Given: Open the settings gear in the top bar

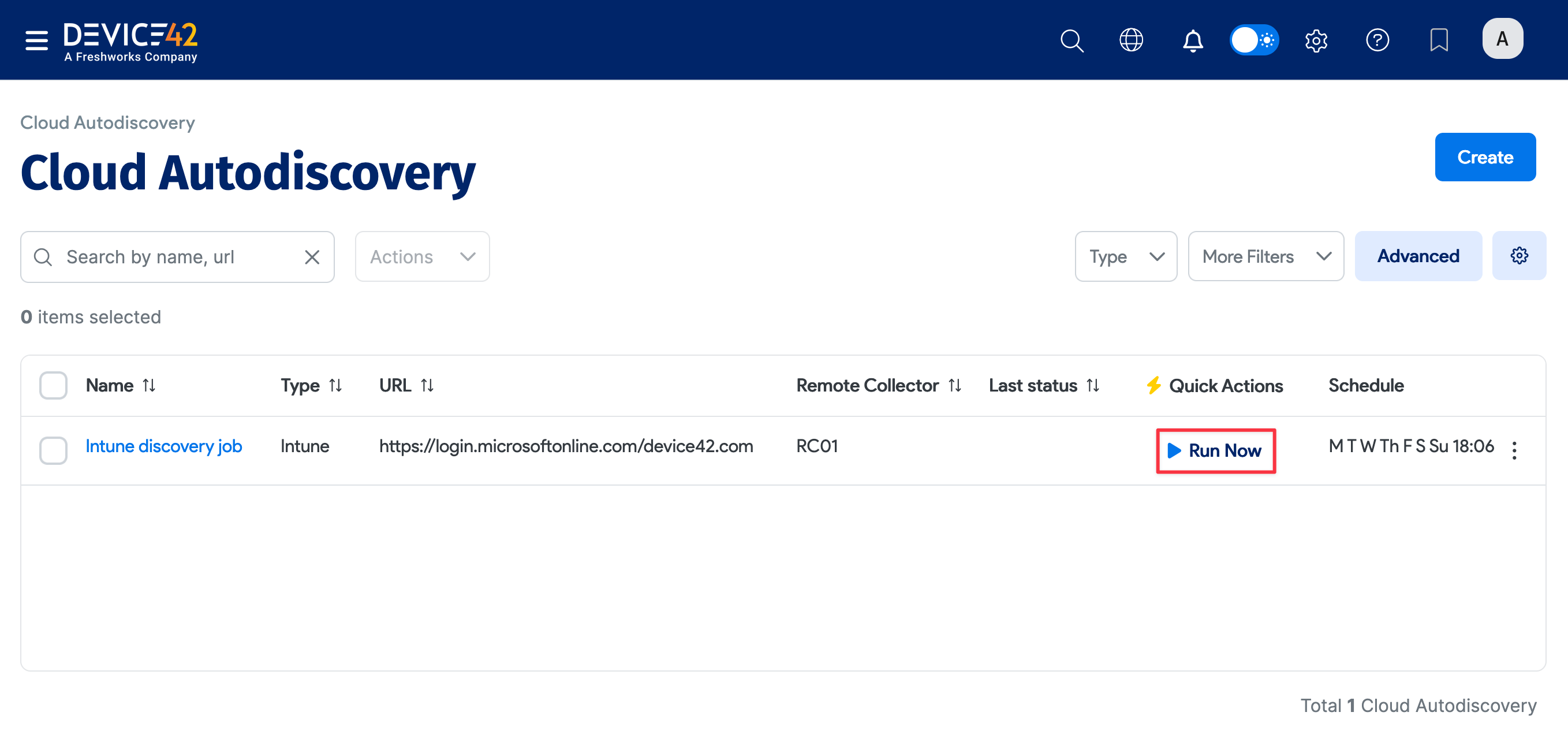Looking at the screenshot, I should click(1316, 40).
